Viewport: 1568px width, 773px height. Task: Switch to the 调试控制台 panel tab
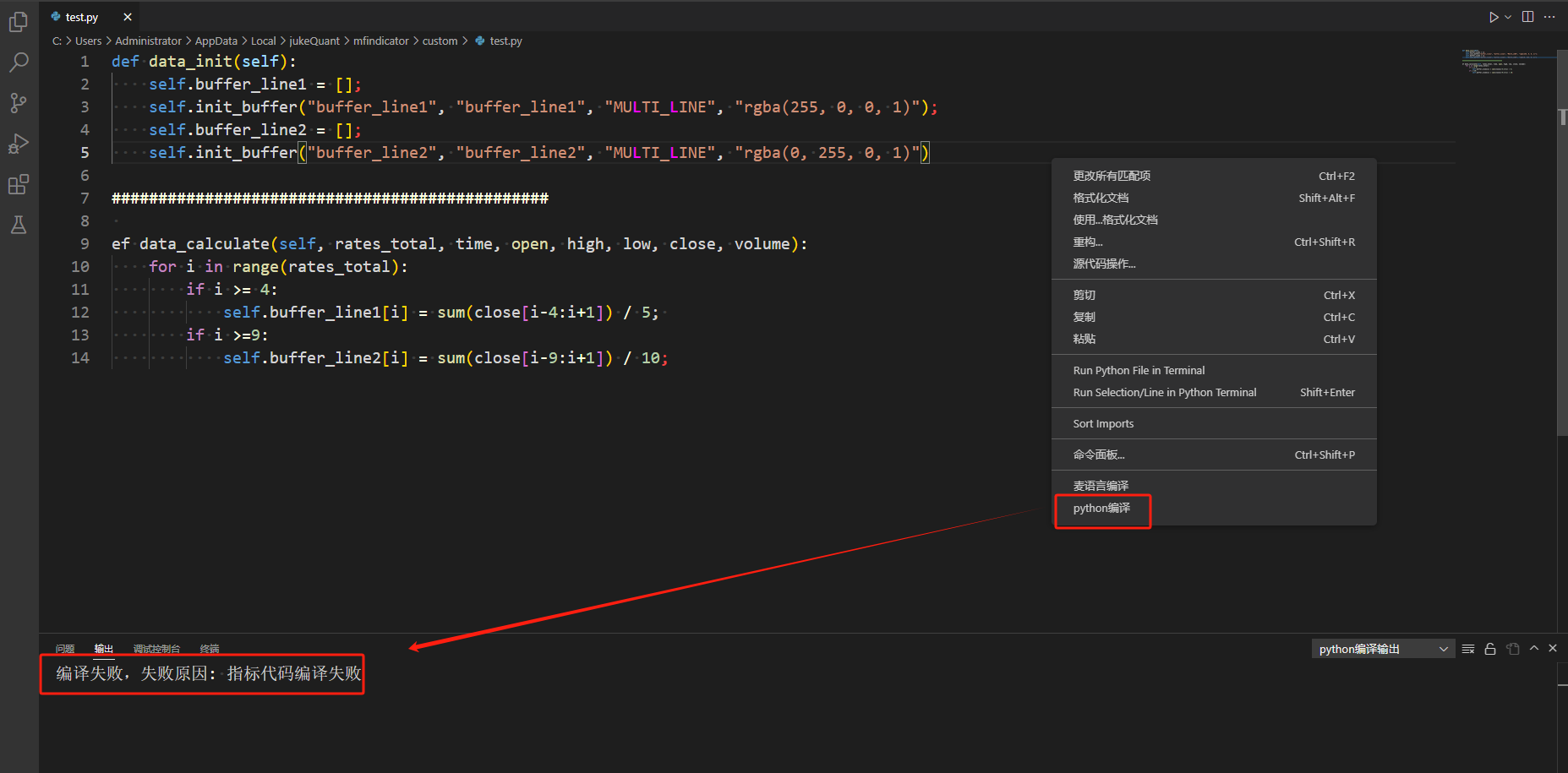click(156, 649)
